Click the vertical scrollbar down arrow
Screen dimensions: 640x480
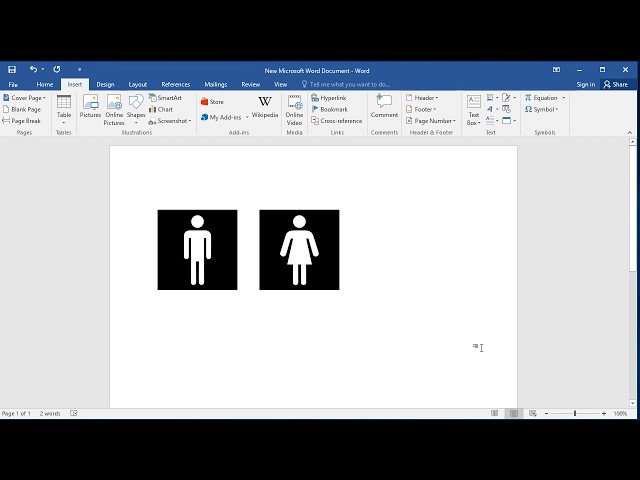click(633, 403)
